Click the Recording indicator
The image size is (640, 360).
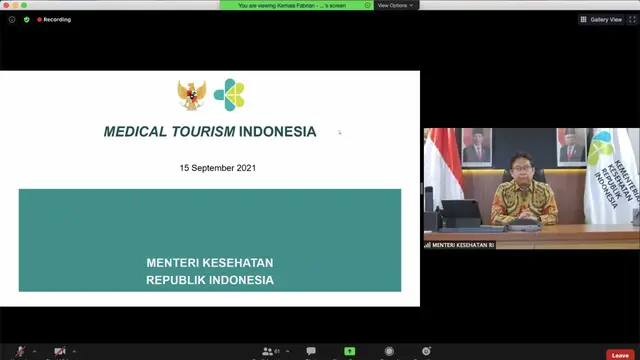[54, 20]
